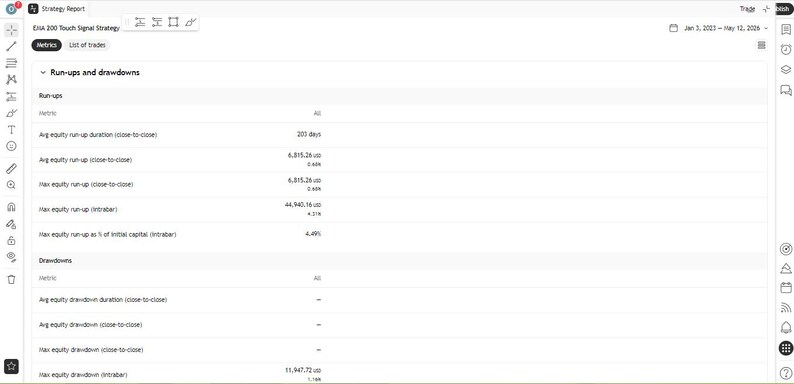Click Max equity drawdown (close-to-close) label
The width and height of the screenshot is (794, 384).
[x=91, y=350]
